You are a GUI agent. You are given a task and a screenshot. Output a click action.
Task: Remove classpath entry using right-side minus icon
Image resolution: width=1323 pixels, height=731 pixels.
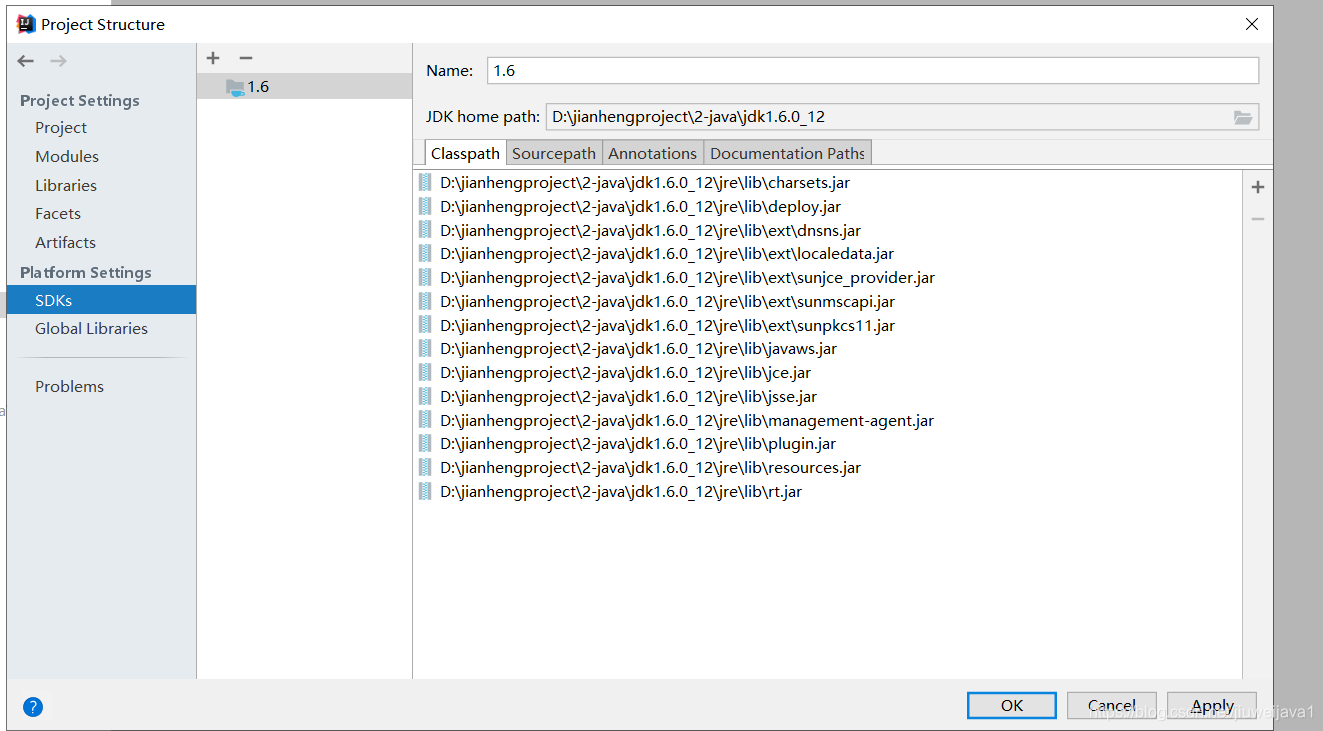(1258, 219)
